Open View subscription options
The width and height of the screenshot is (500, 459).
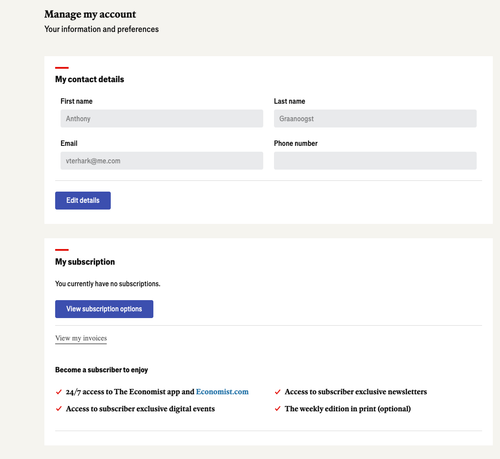coord(104,309)
